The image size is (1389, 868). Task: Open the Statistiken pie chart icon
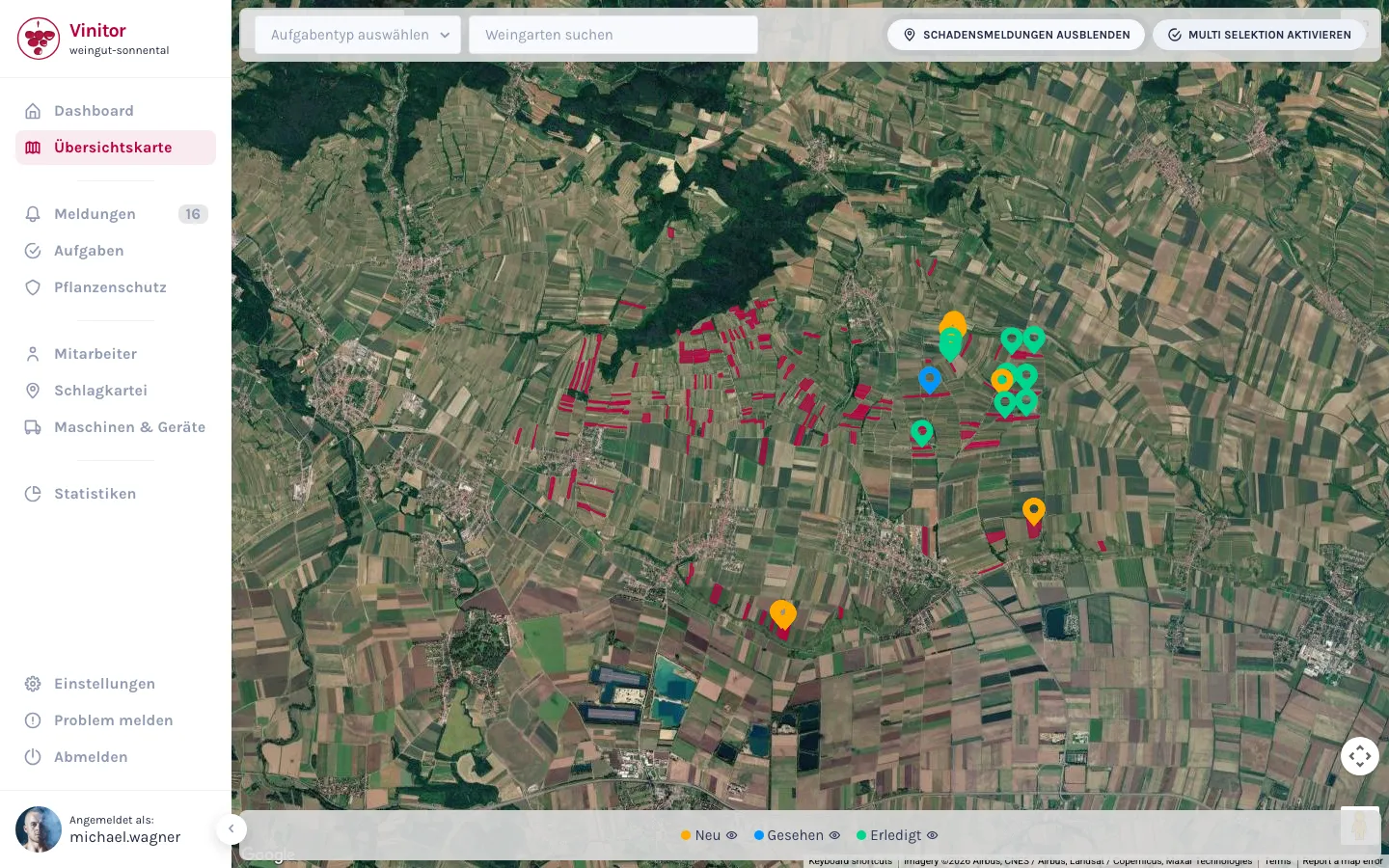(x=33, y=494)
